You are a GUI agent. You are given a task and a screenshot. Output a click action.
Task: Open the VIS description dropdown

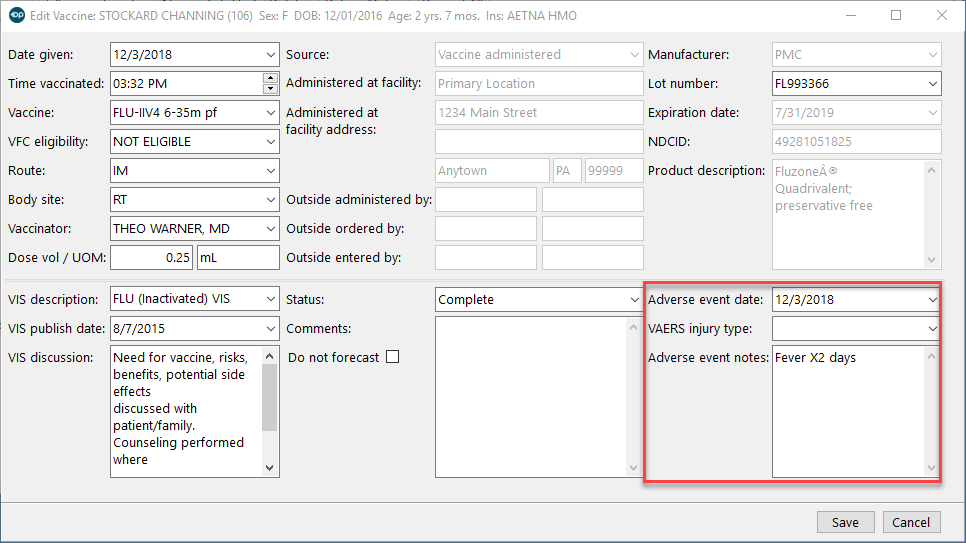click(270, 299)
